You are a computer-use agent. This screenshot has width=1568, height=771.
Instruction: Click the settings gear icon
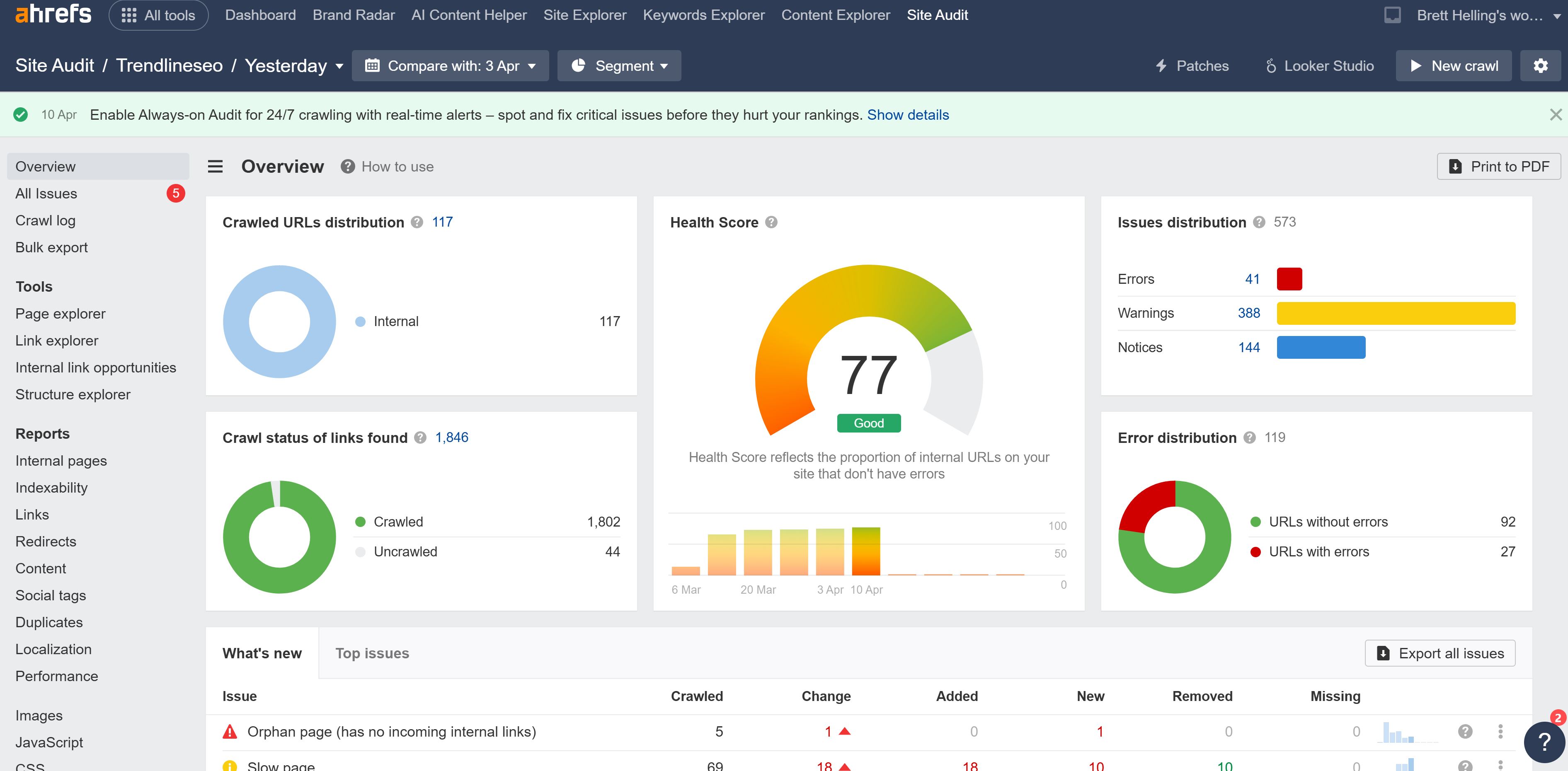pos(1540,66)
